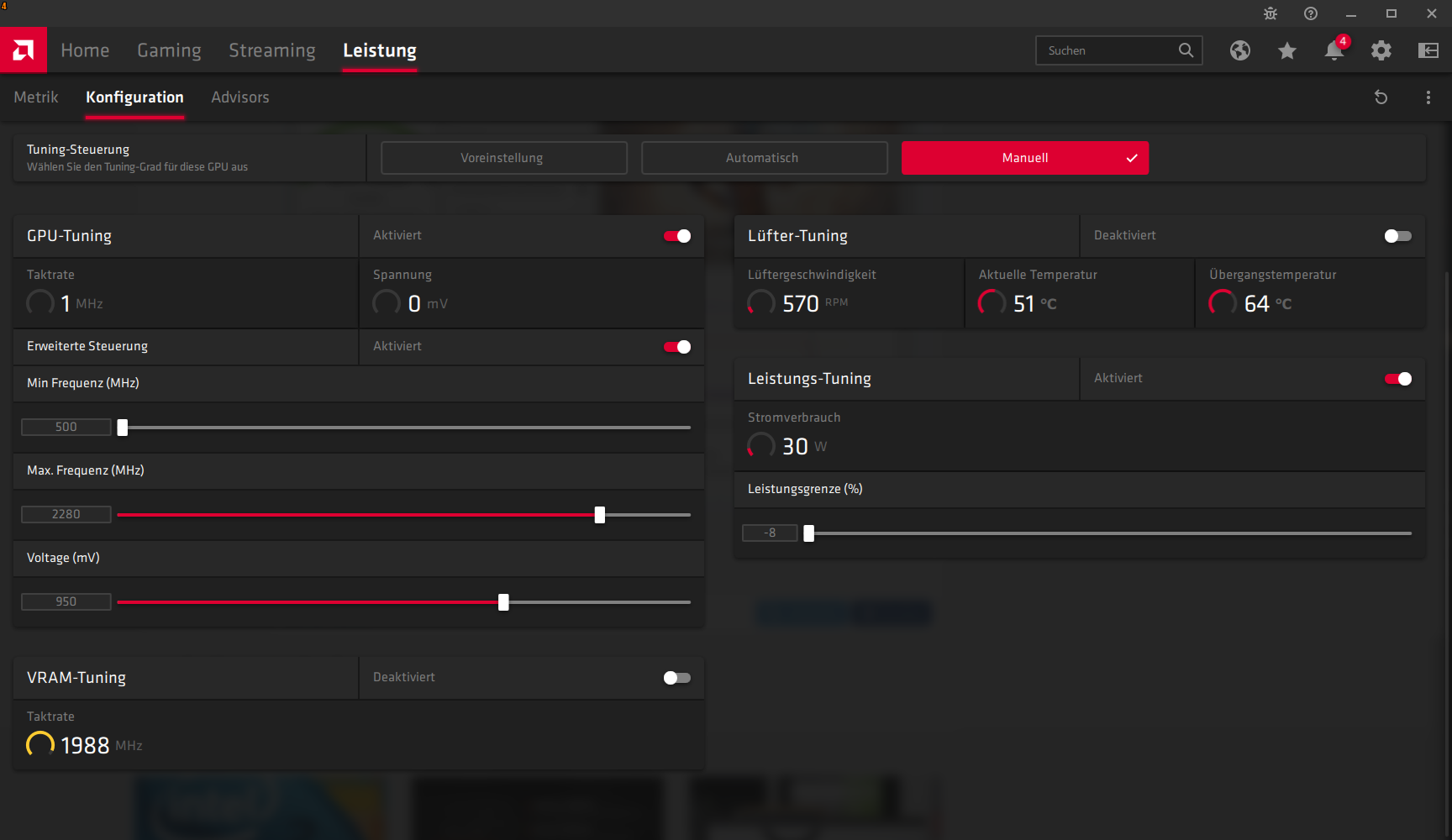Click the reset tuning arrow icon
This screenshot has height=840, width=1452.
1381,97
